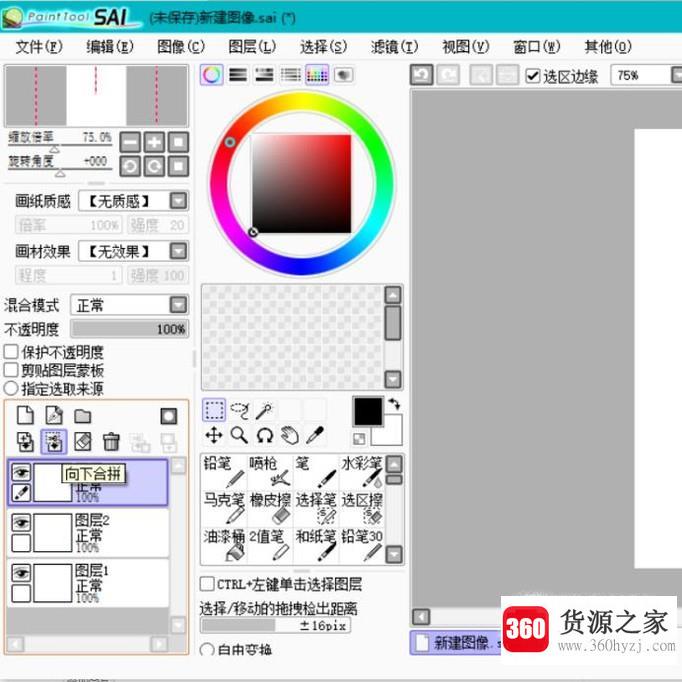
Task: Open the 视图(V) menu
Action: (x=466, y=47)
